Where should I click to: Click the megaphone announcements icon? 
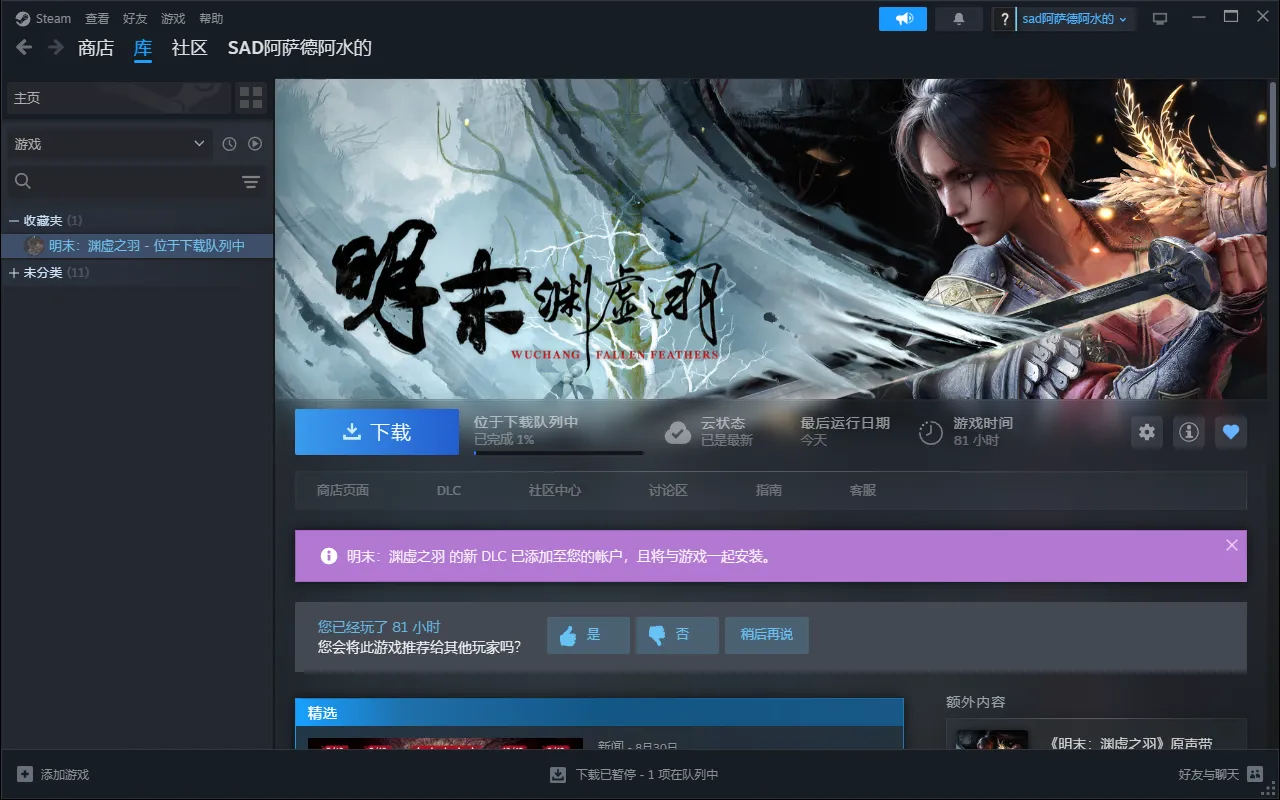(903, 19)
